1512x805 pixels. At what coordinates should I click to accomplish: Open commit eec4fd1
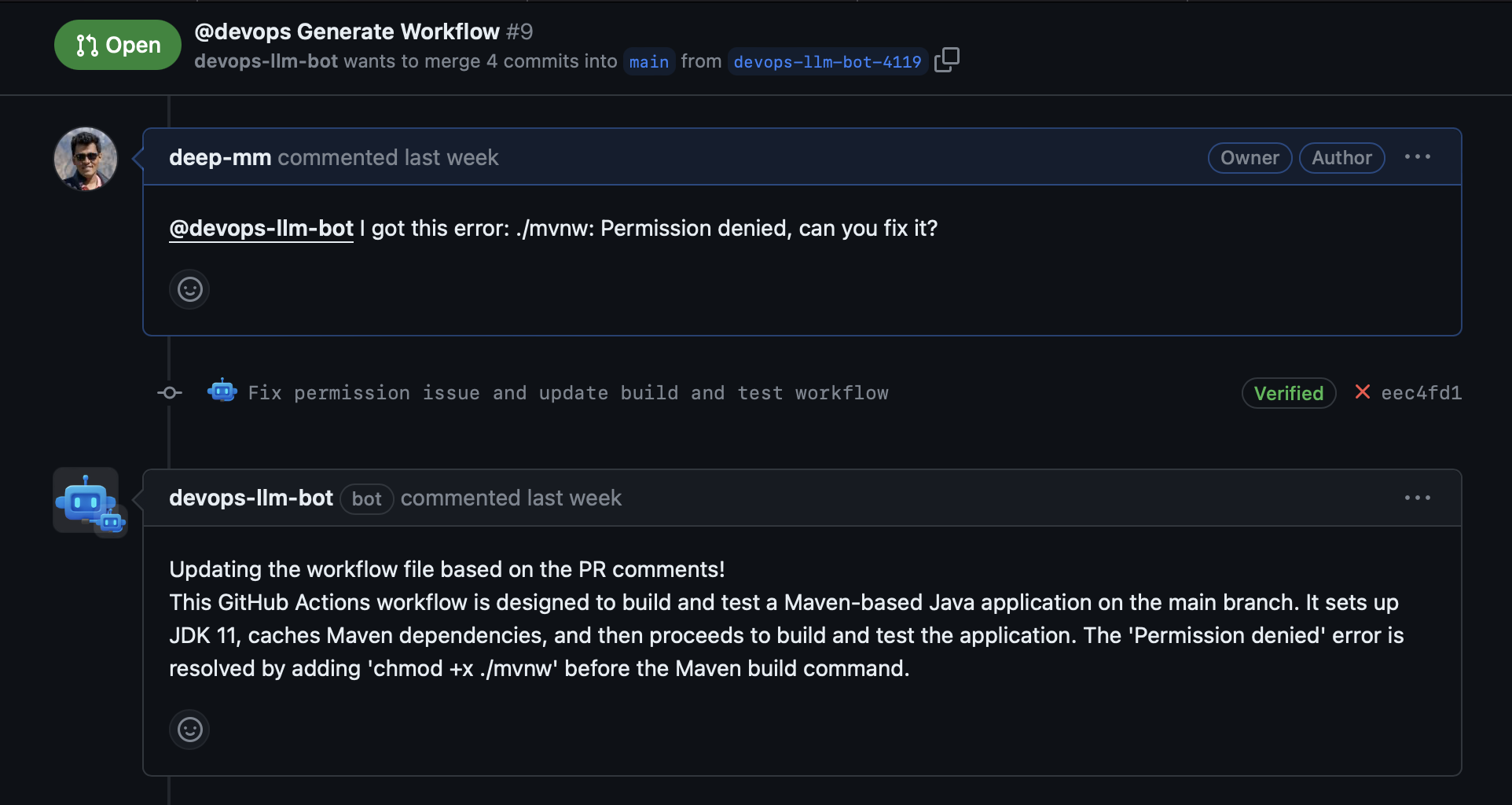(1421, 392)
